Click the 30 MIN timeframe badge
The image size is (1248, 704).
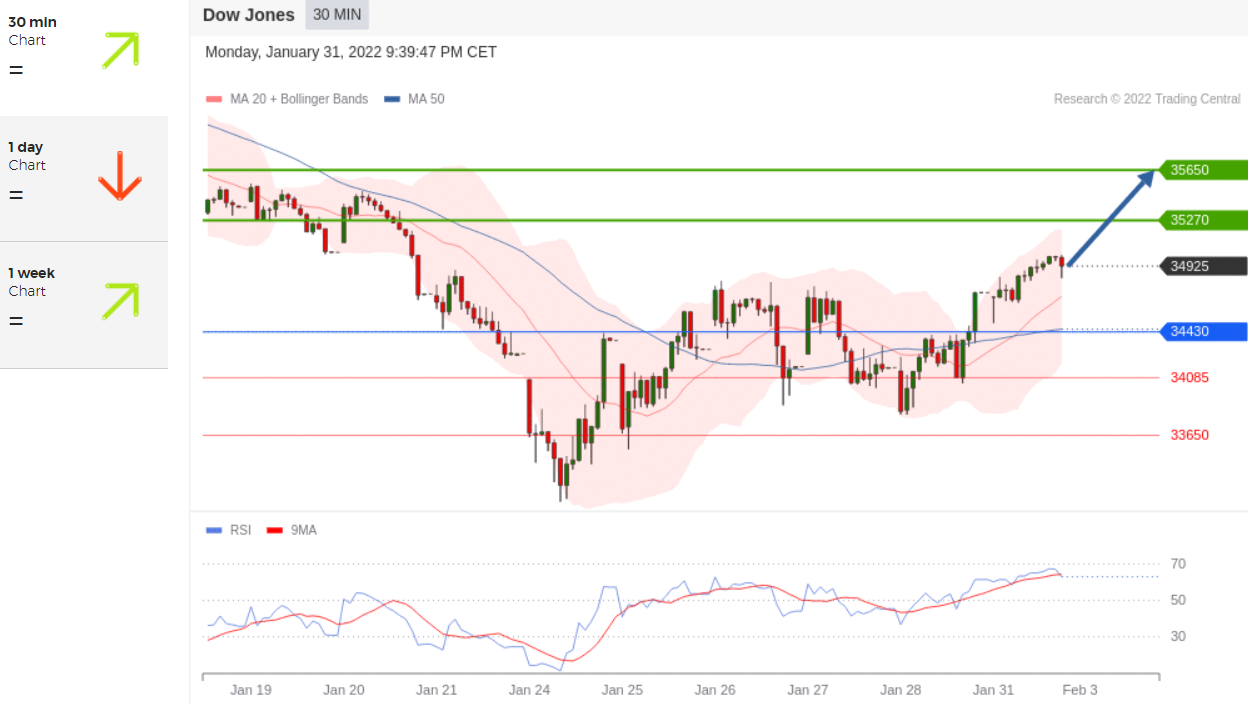click(x=337, y=15)
